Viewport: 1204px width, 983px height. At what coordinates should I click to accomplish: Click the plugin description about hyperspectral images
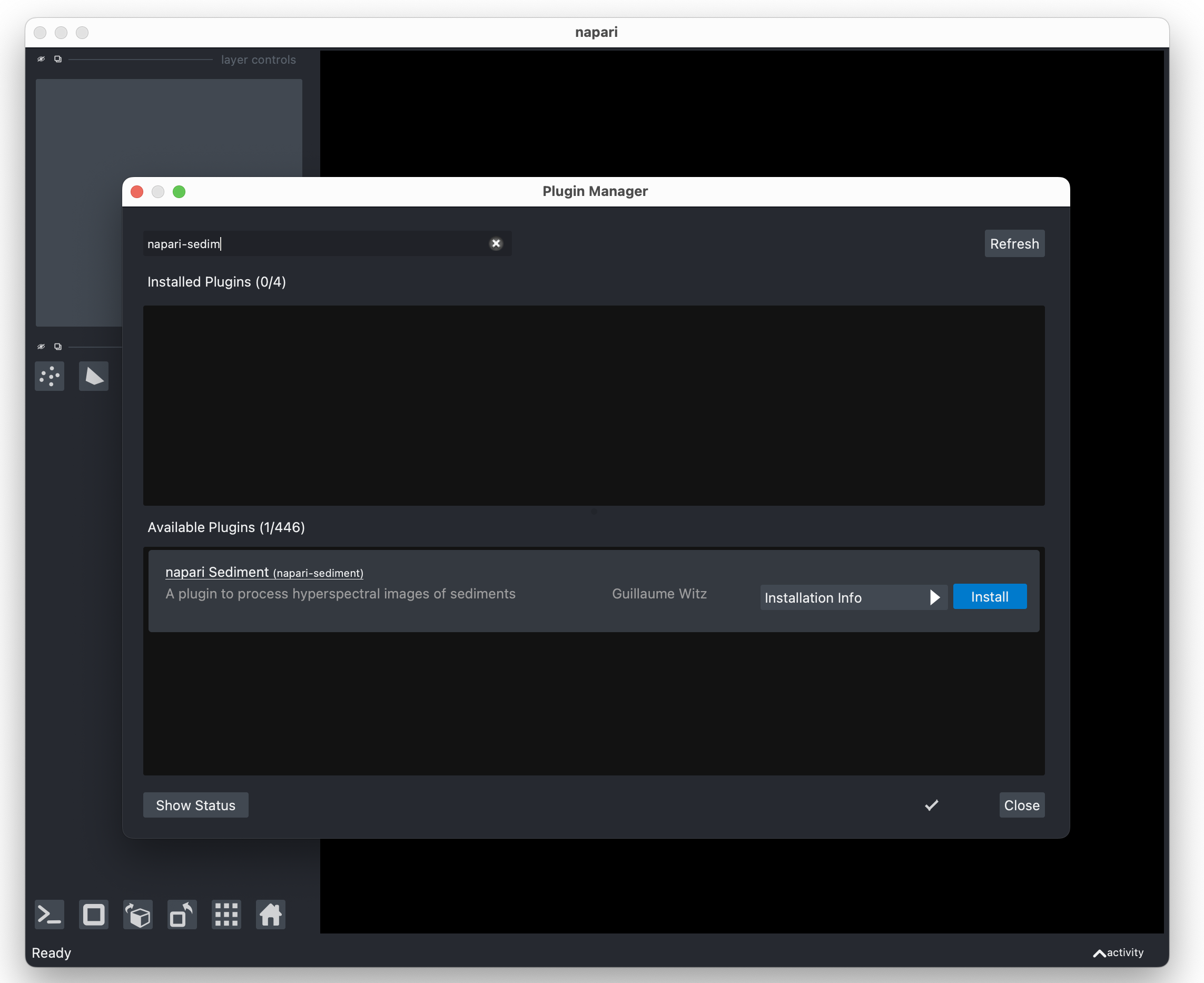pyautogui.click(x=340, y=593)
